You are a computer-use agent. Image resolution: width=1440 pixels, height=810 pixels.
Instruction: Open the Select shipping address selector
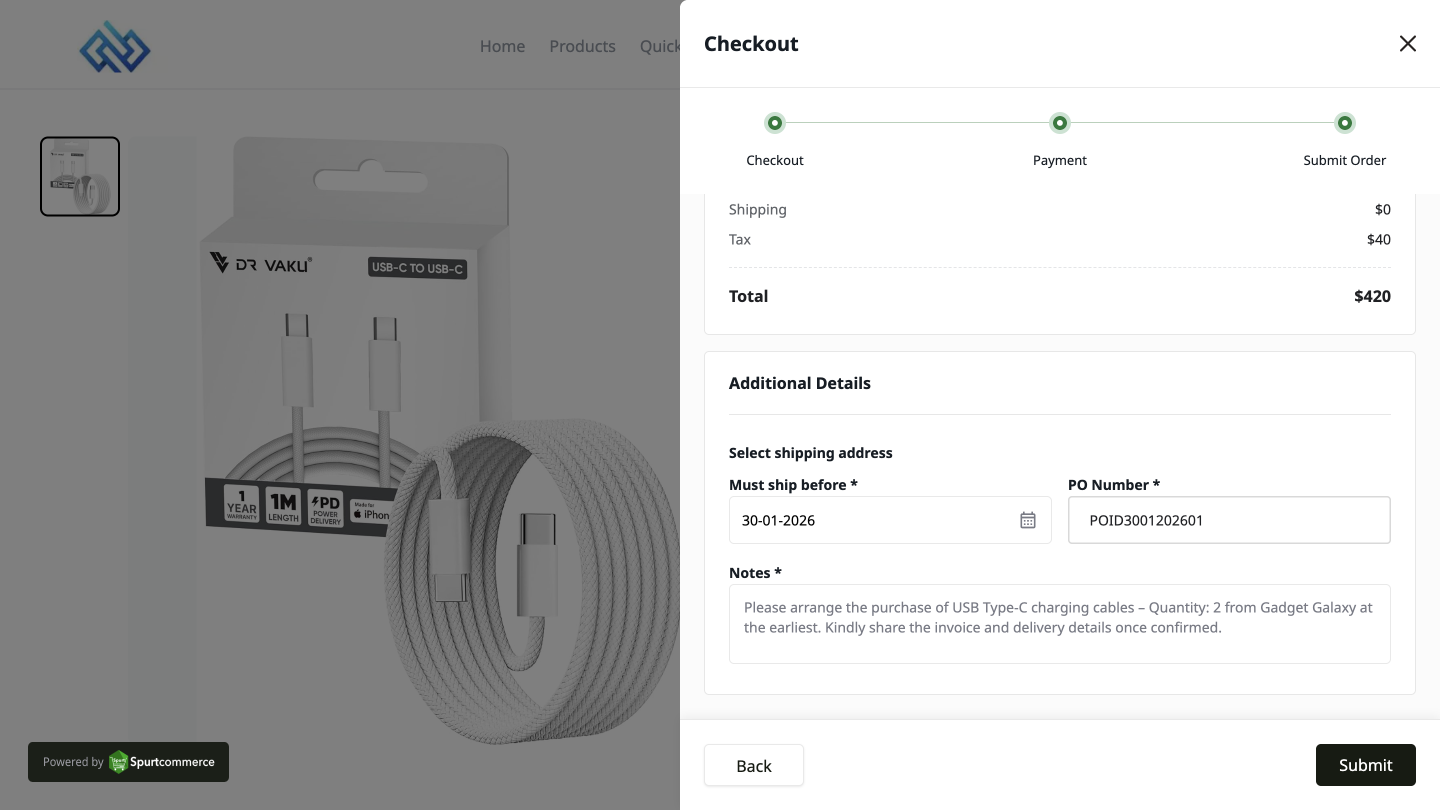coord(811,453)
